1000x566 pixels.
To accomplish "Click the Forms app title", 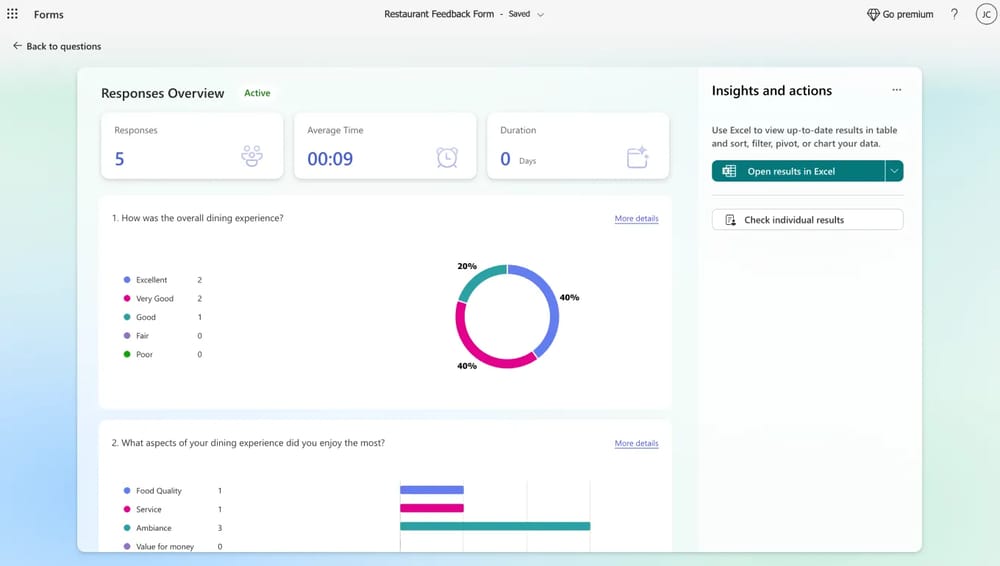I will click(48, 15).
